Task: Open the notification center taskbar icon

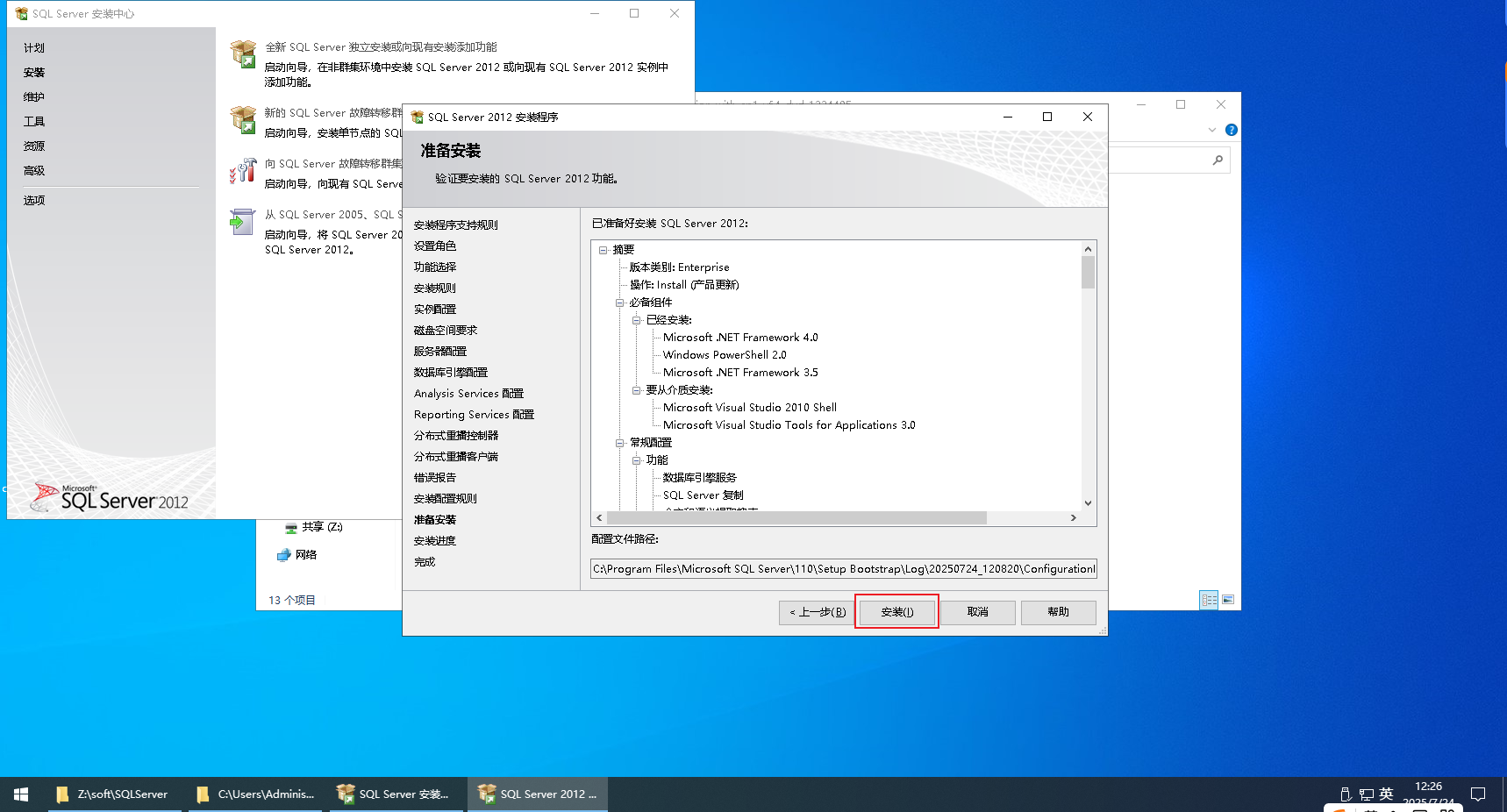Action: click(1478, 794)
